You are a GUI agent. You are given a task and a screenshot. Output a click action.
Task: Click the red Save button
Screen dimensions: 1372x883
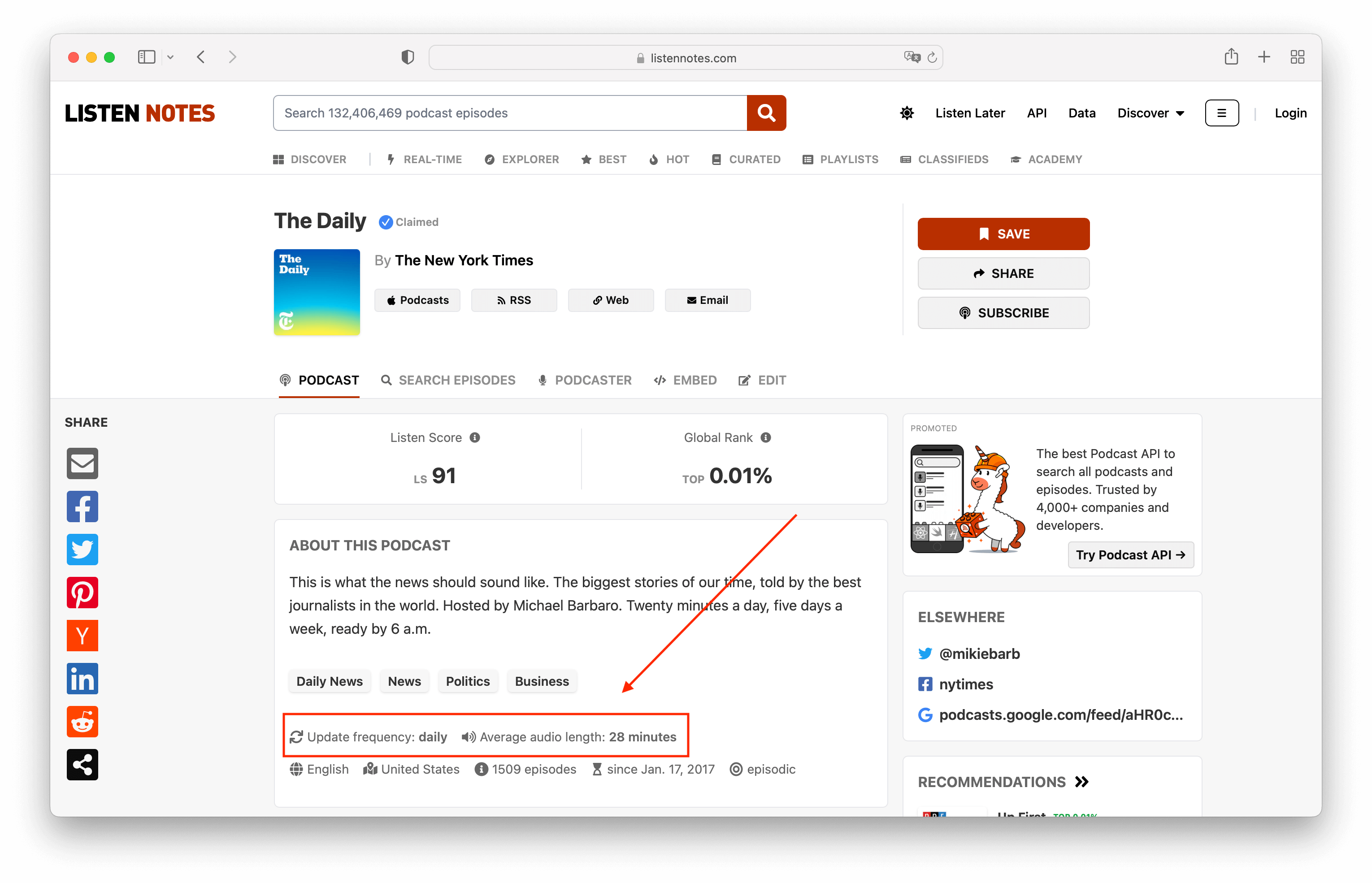pyautogui.click(x=1003, y=234)
